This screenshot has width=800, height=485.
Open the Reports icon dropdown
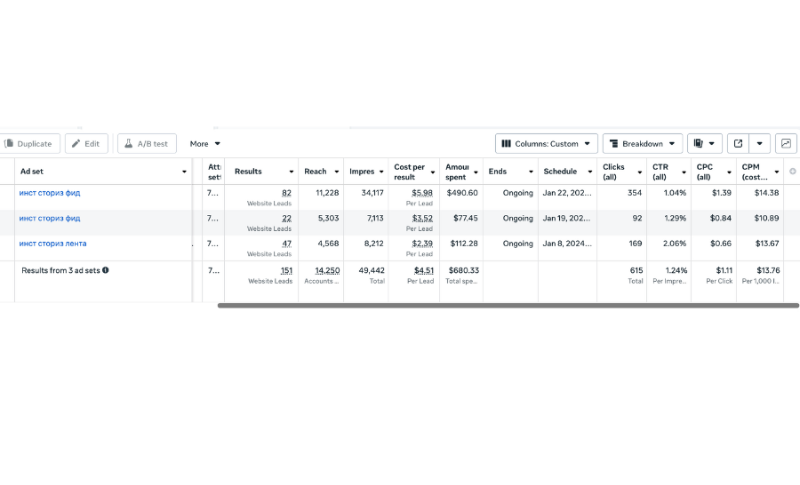704,144
